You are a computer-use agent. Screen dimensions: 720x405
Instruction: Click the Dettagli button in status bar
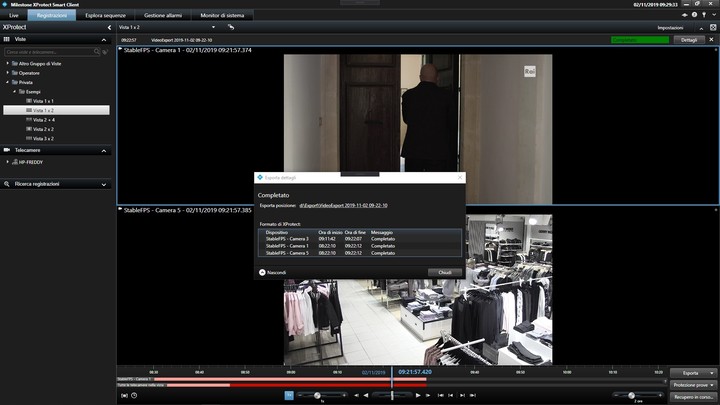[x=689, y=39]
